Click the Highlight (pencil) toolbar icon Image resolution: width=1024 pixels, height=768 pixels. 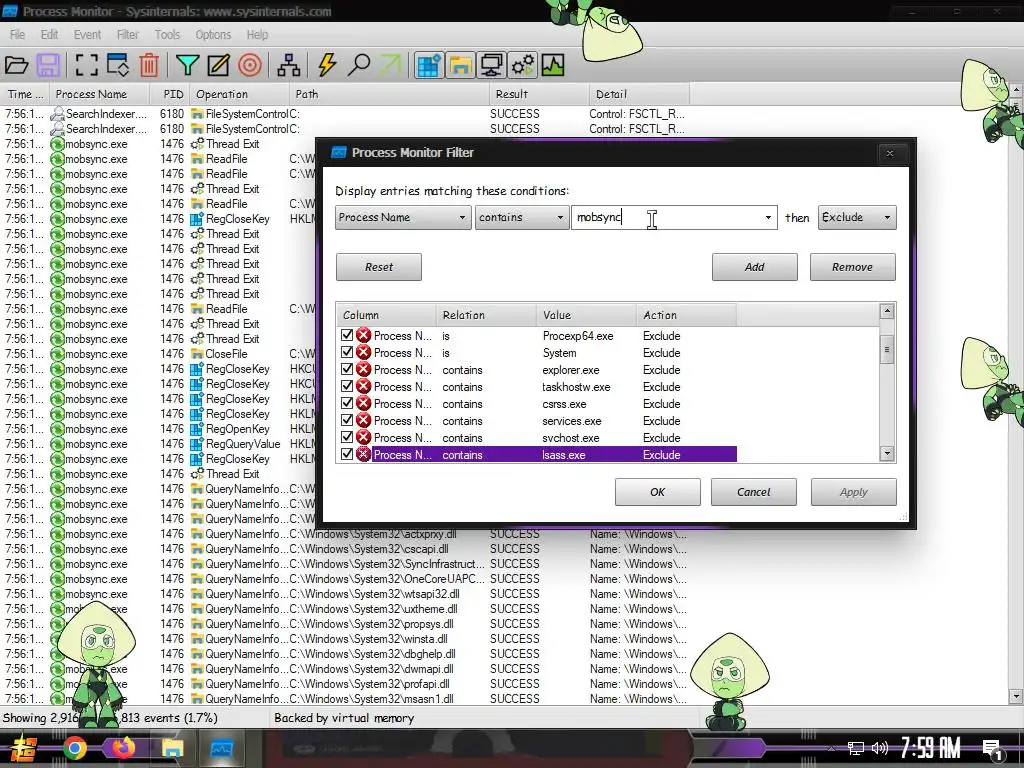tap(218, 65)
